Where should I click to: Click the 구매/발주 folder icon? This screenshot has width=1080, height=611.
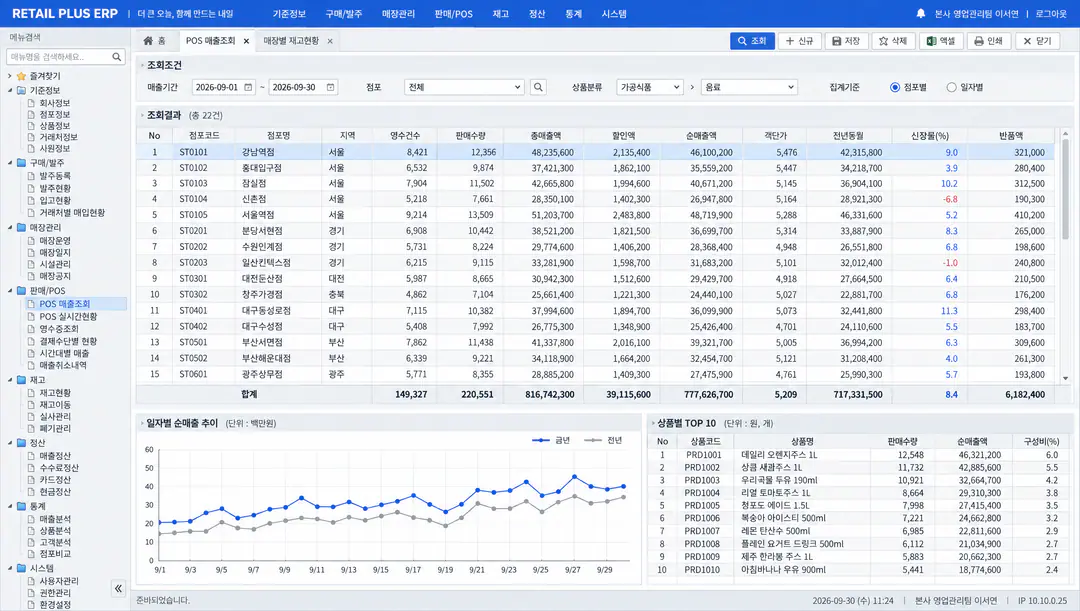(x=21, y=163)
